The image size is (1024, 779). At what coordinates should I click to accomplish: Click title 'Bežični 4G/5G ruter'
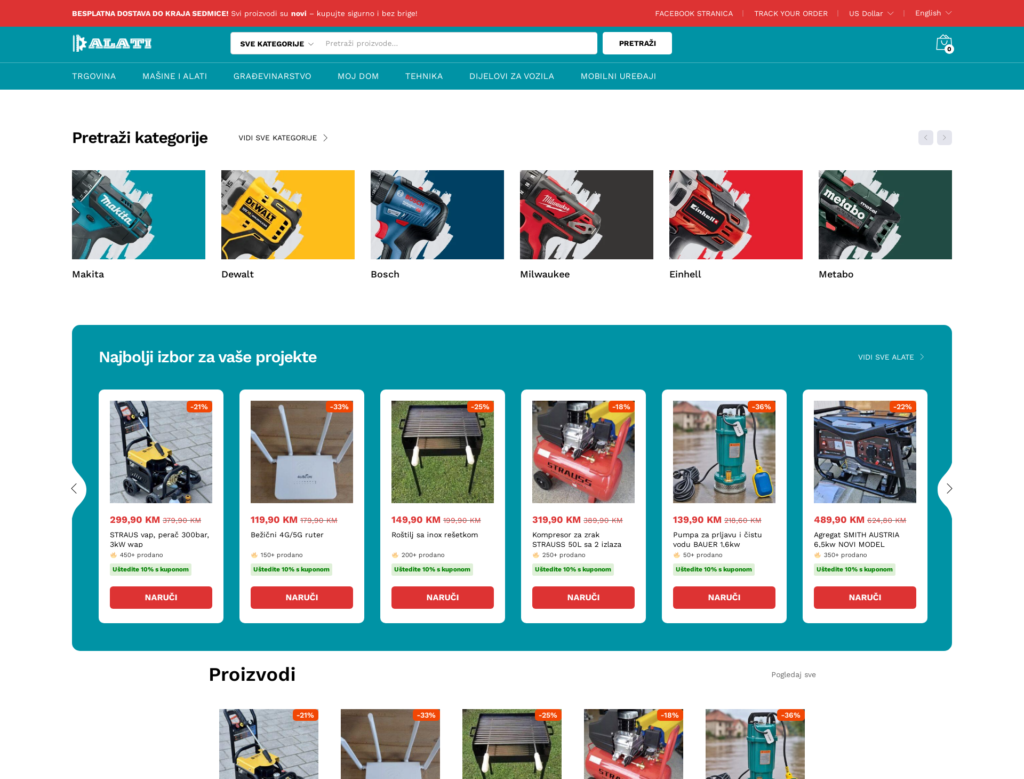[287, 535]
